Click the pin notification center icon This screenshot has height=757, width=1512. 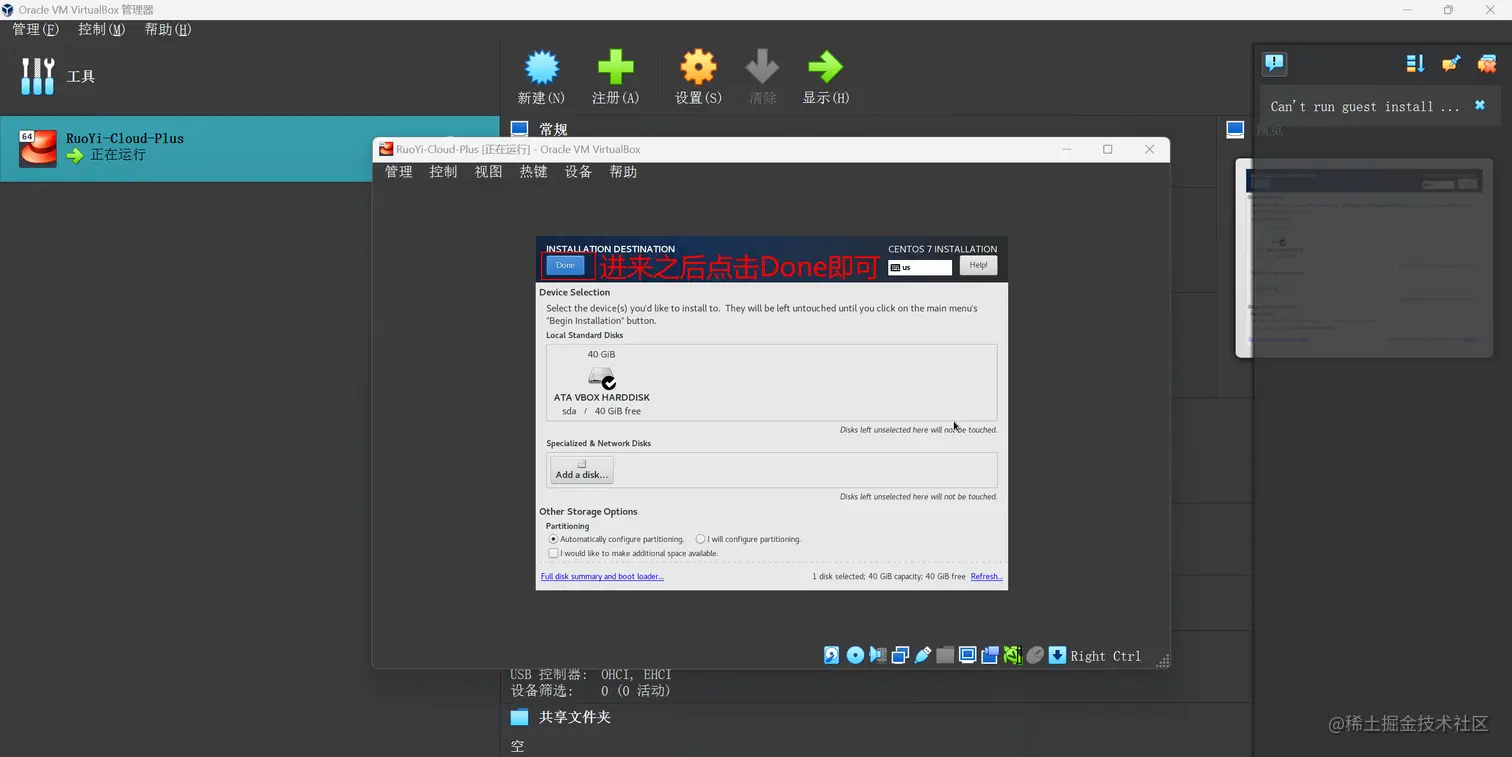[x=1451, y=64]
